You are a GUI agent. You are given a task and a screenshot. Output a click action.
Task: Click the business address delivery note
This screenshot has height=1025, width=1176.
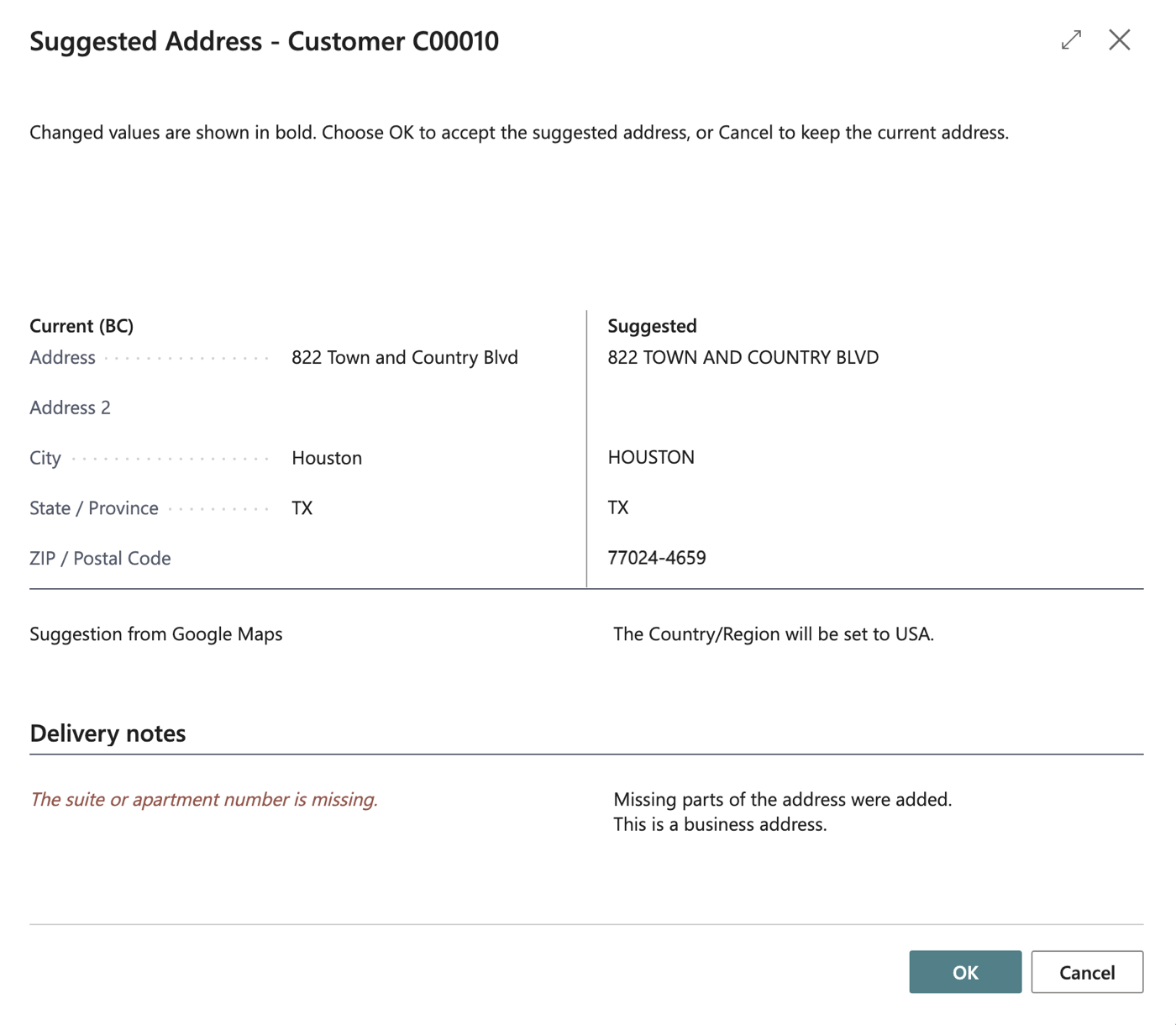click(x=720, y=824)
